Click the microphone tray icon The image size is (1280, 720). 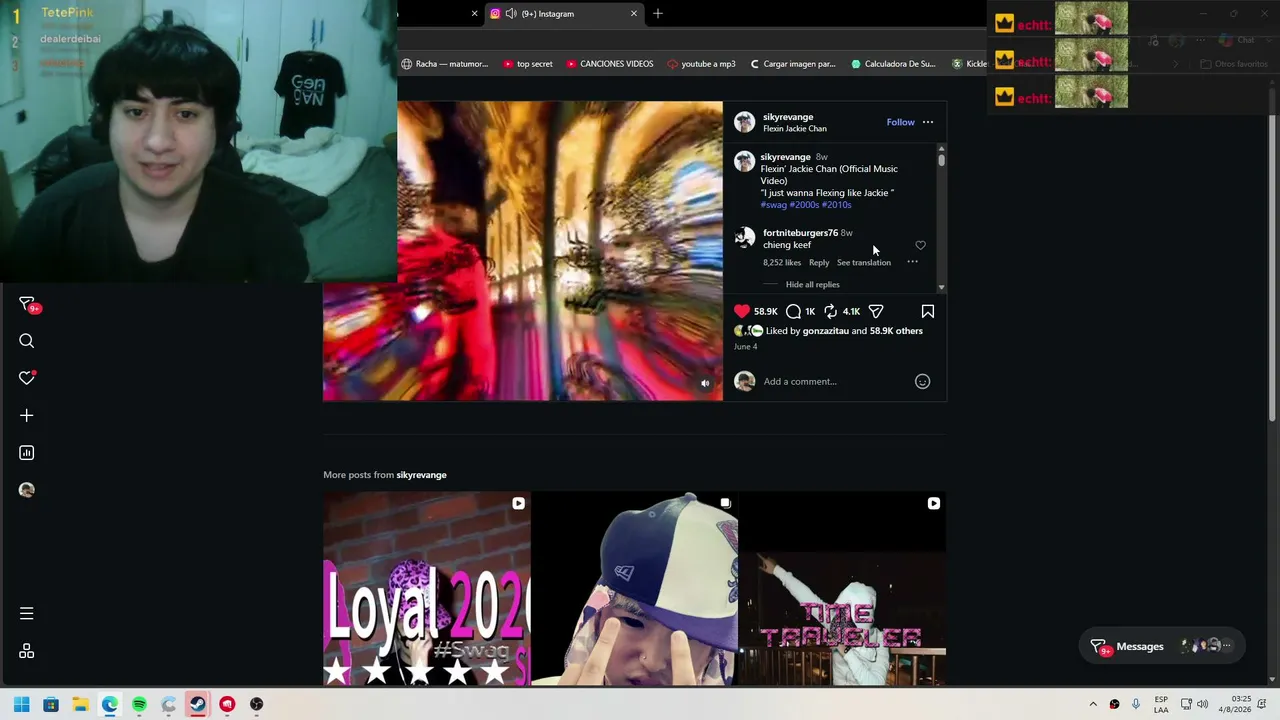pos(1135,704)
